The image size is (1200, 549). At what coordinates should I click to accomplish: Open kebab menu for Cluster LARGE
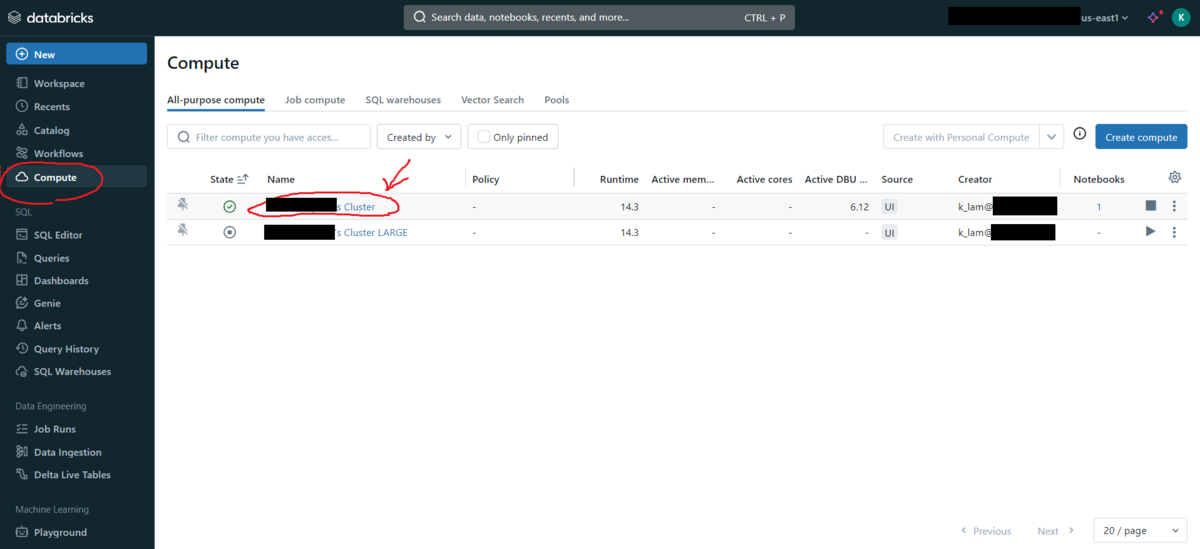coord(1175,232)
